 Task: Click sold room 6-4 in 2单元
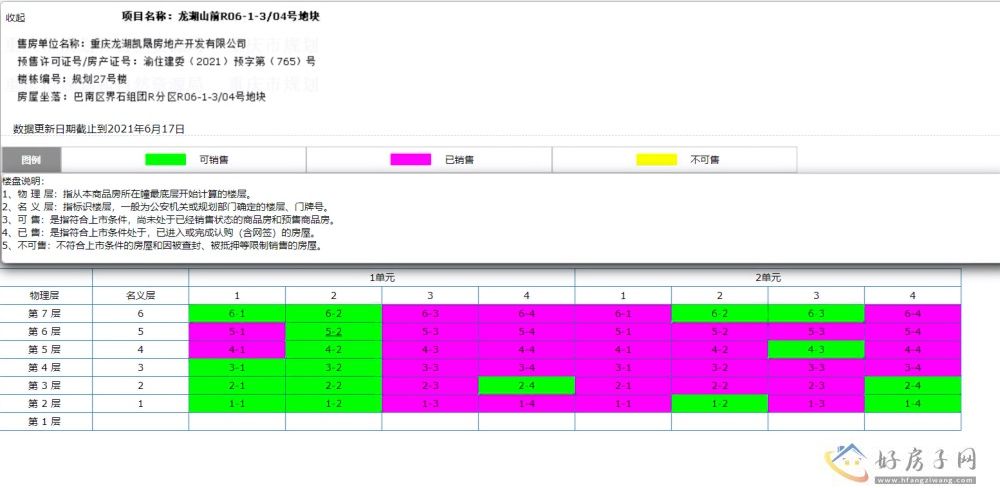coord(913,314)
